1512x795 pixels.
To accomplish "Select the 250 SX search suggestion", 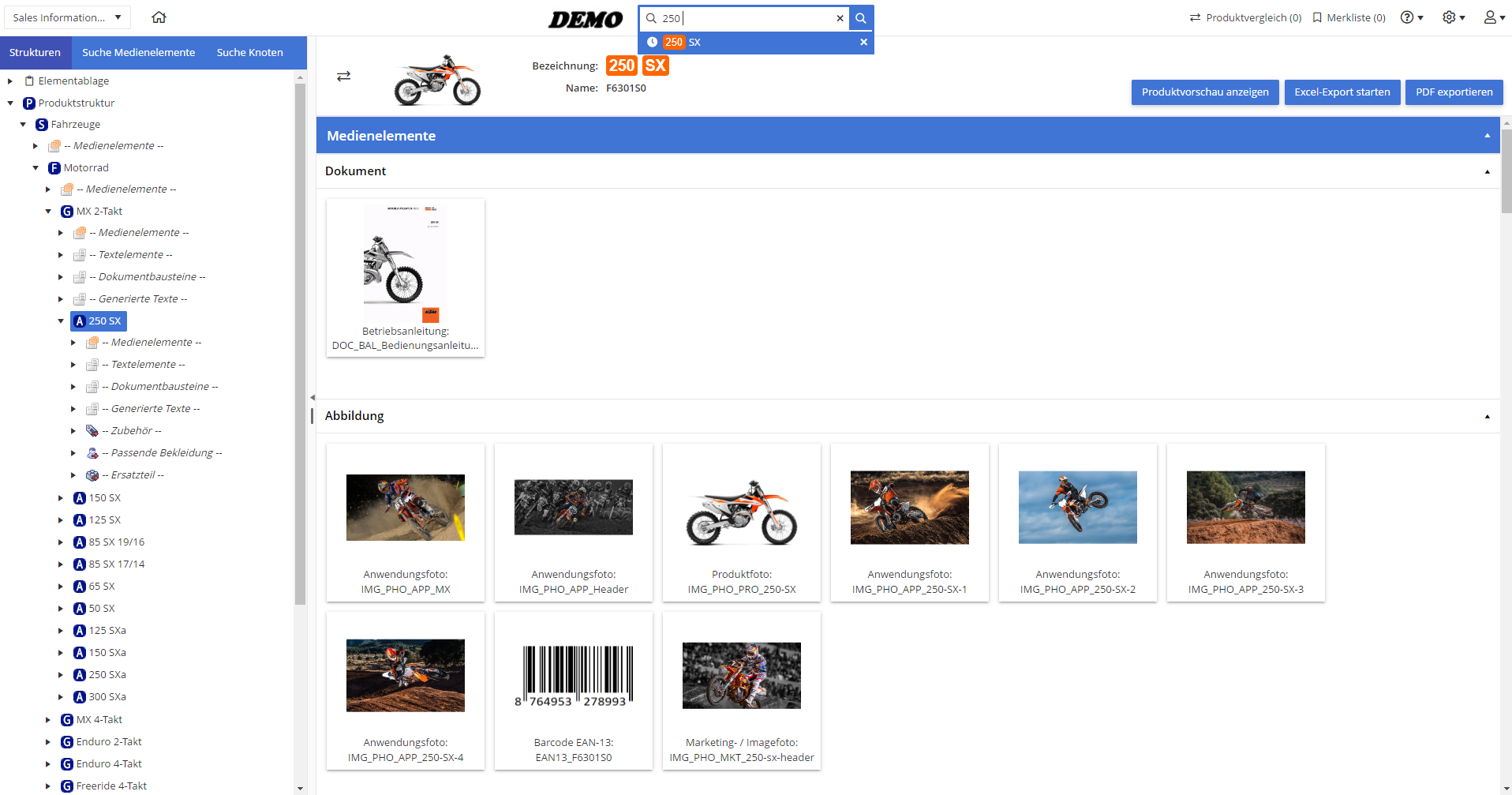I will [x=755, y=43].
